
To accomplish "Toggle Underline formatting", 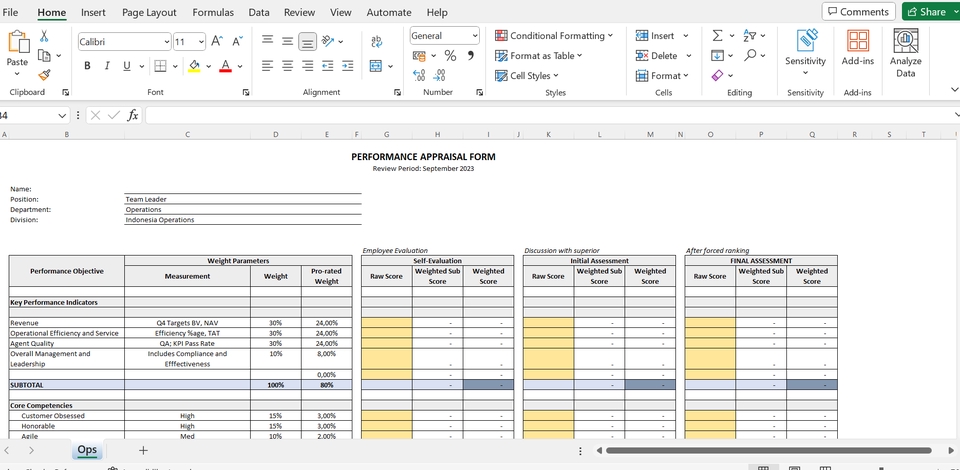I will pyautogui.click(x=127, y=65).
